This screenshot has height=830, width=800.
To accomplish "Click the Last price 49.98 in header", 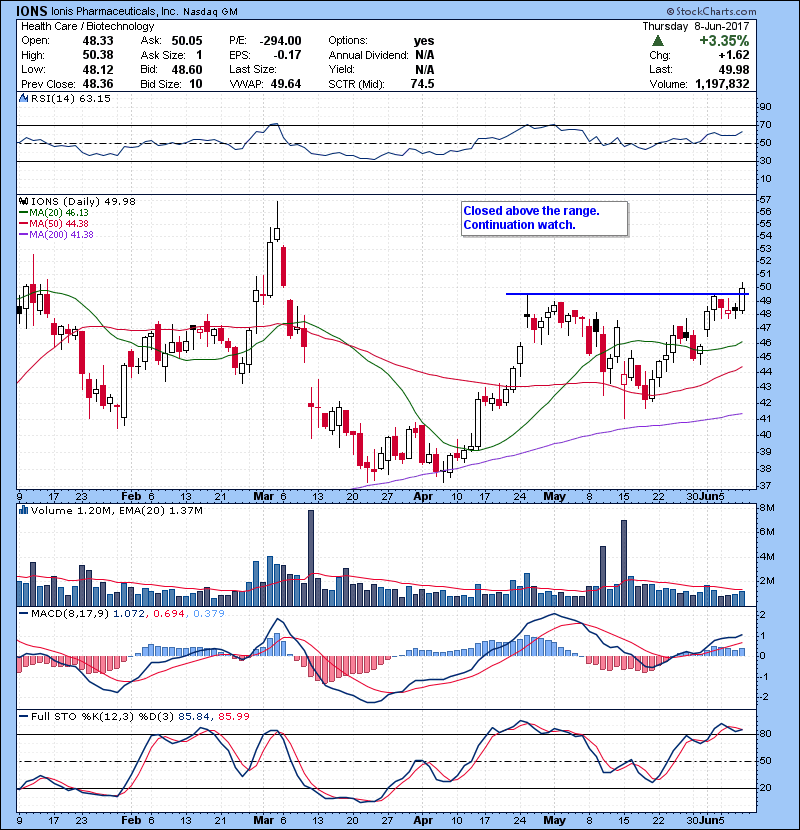I will (734, 69).
